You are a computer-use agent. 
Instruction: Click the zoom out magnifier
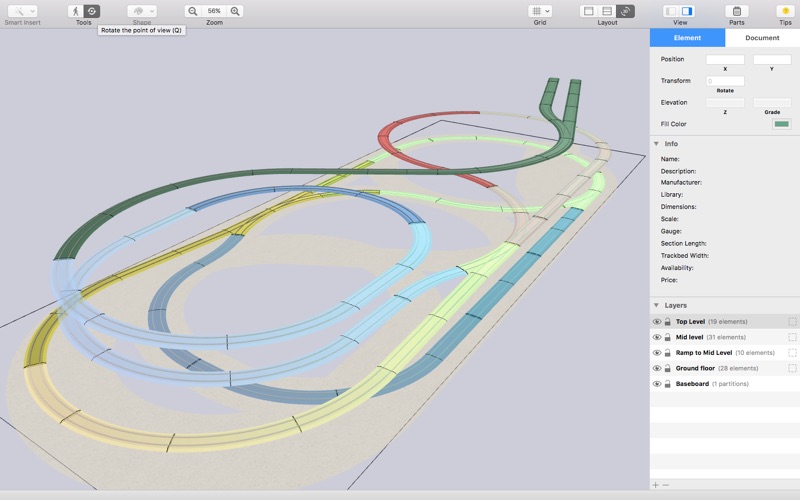tap(192, 11)
